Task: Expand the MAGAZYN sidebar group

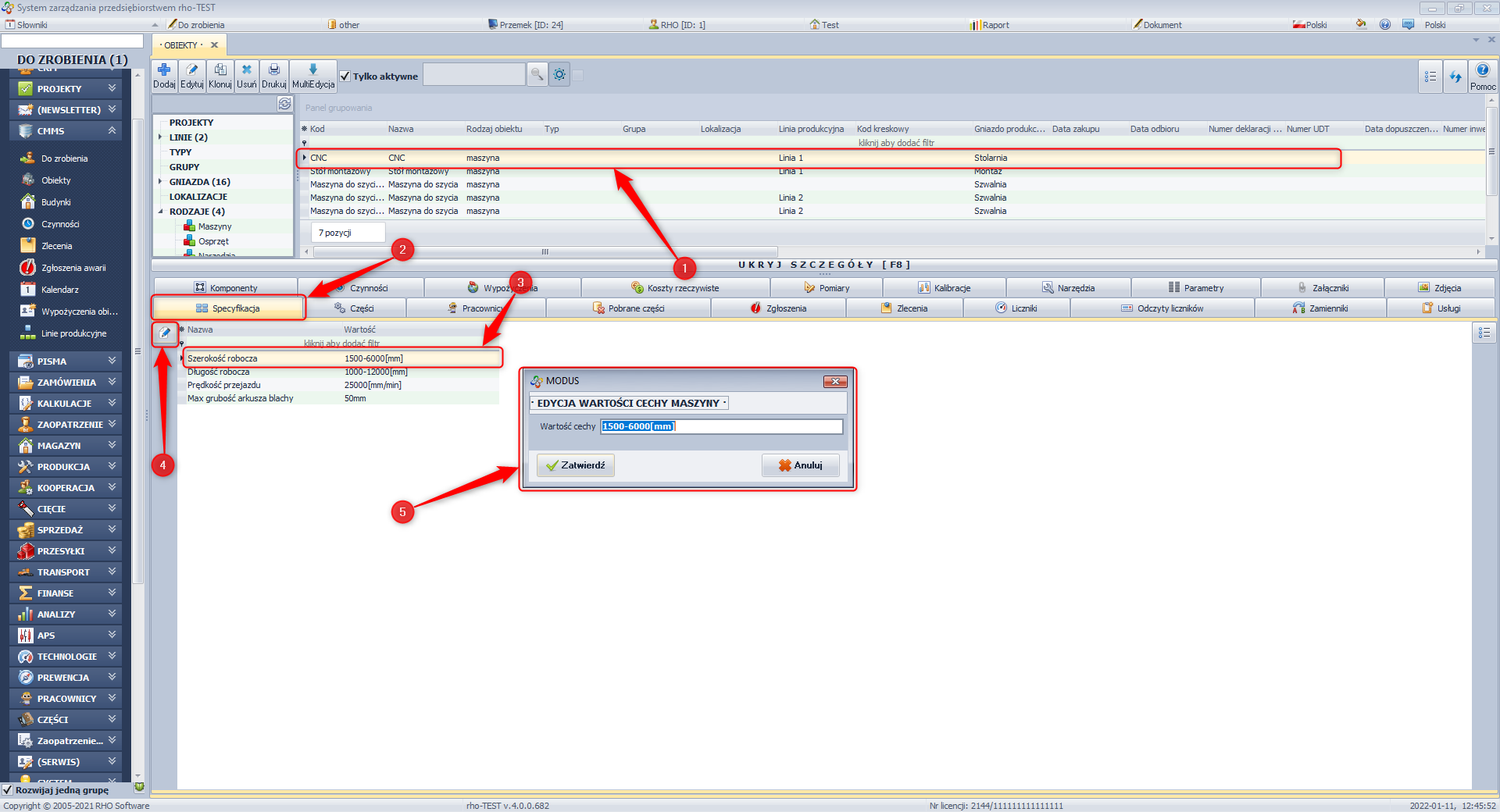Action: (x=112, y=445)
